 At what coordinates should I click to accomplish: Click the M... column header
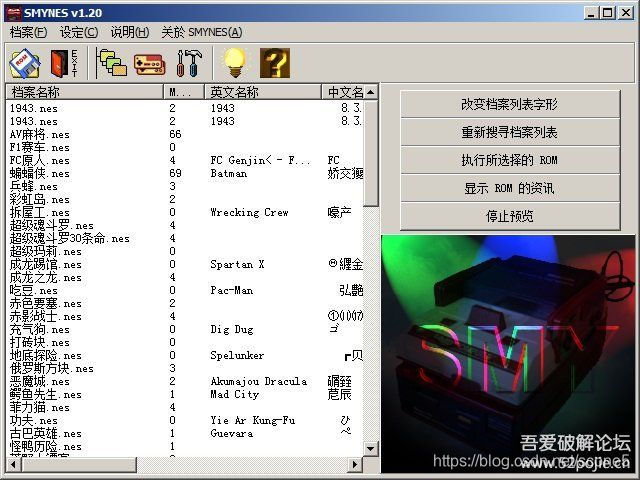pyautogui.click(x=184, y=92)
